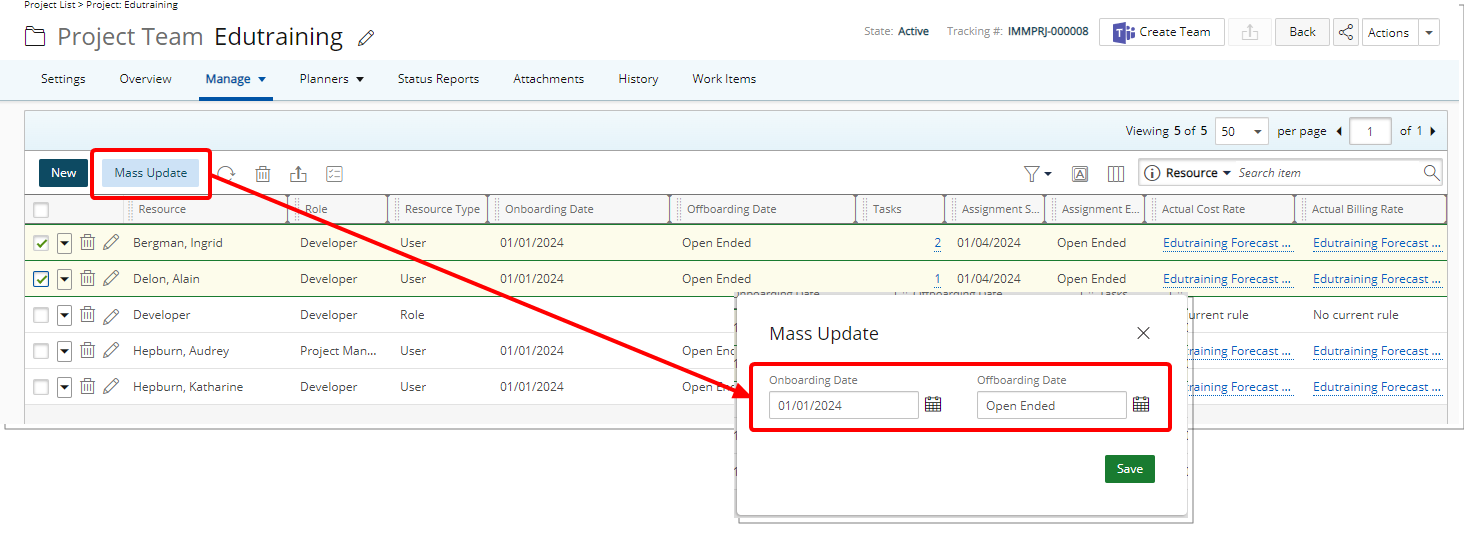Delete the Hepburn, Audrey row using trash icon

(88, 351)
